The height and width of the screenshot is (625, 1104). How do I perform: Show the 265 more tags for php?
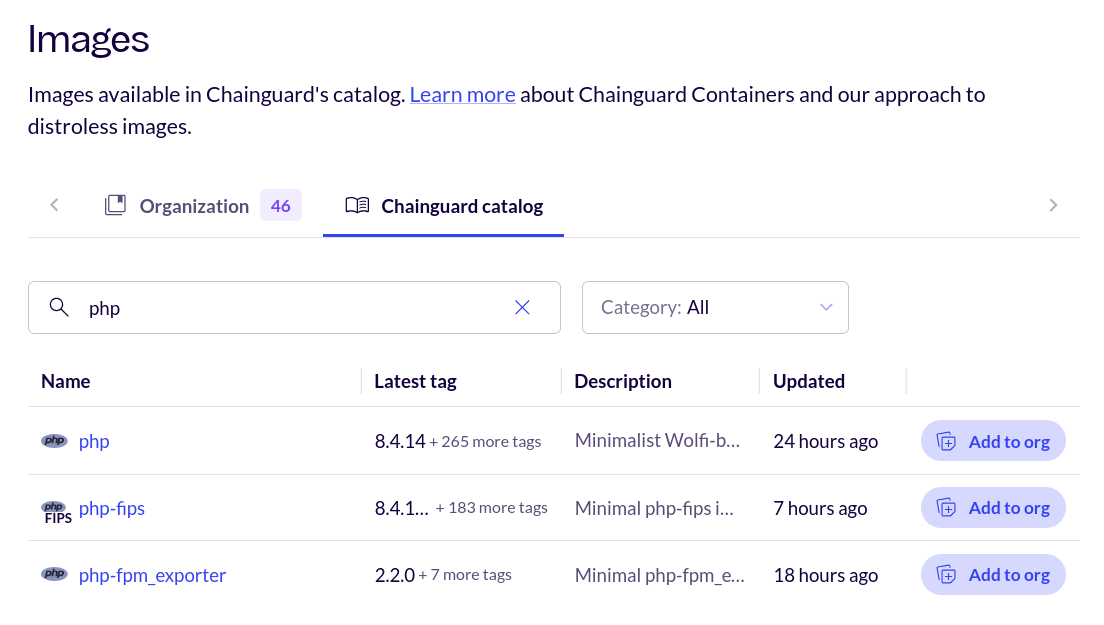point(483,441)
